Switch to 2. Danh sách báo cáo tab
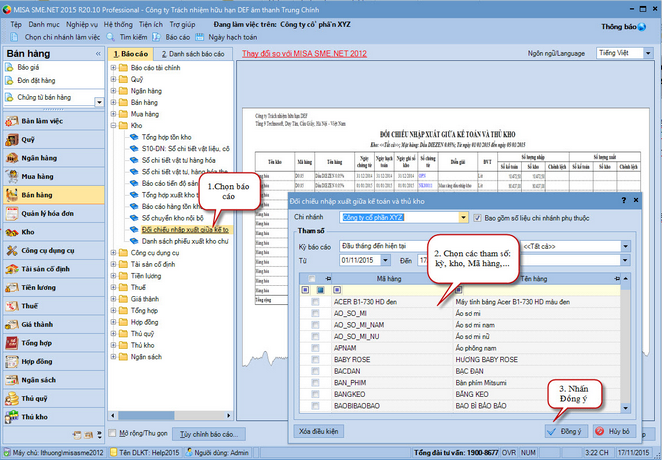 193,54
